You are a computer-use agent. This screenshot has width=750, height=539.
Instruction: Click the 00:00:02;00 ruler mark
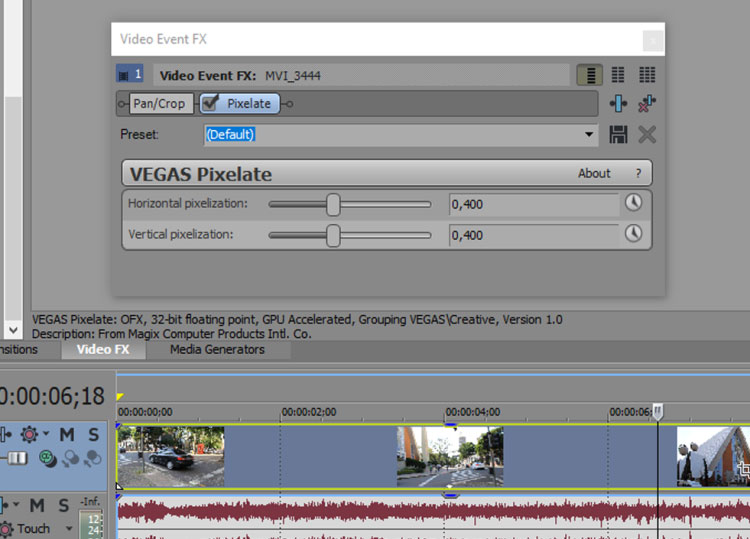click(309, 412)
